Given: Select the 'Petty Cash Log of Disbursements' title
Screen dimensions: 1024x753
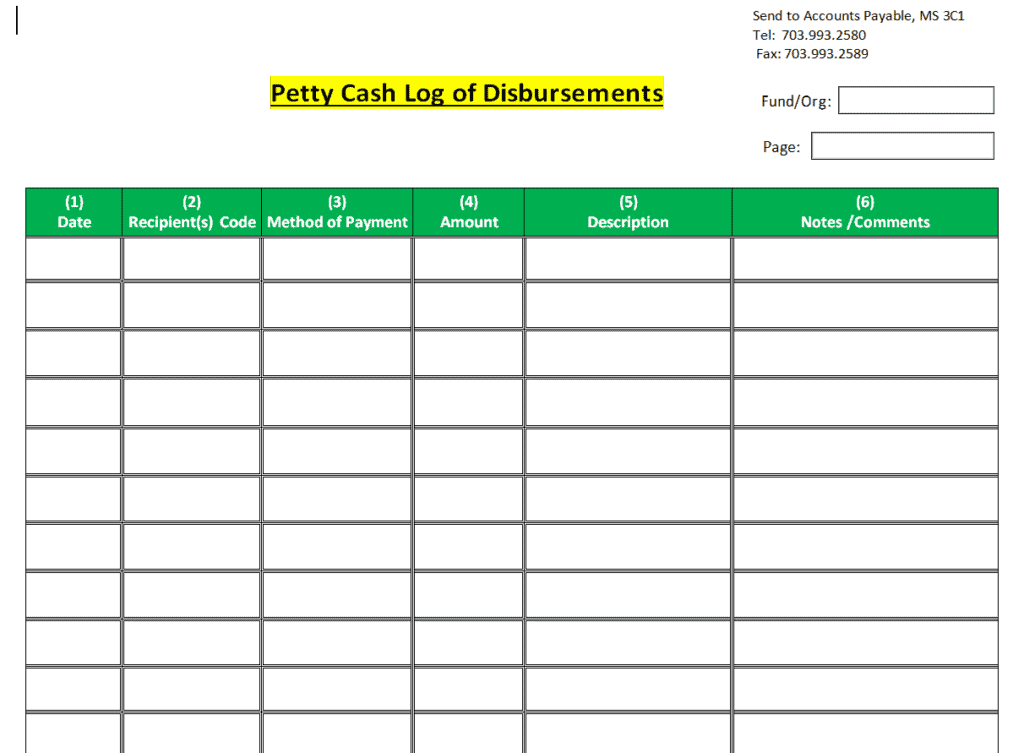Looking at the screenshot, I should [x=467, y=93].
